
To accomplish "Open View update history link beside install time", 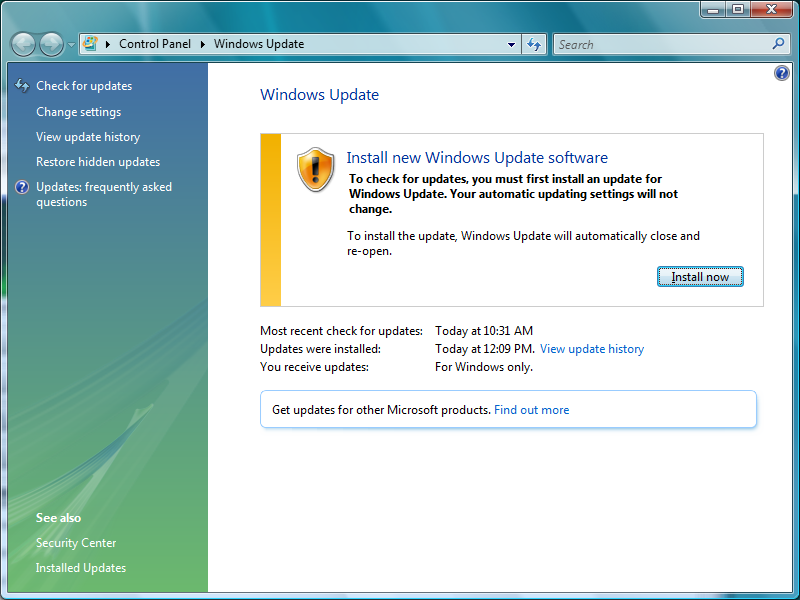I will [x=592, y=349].
